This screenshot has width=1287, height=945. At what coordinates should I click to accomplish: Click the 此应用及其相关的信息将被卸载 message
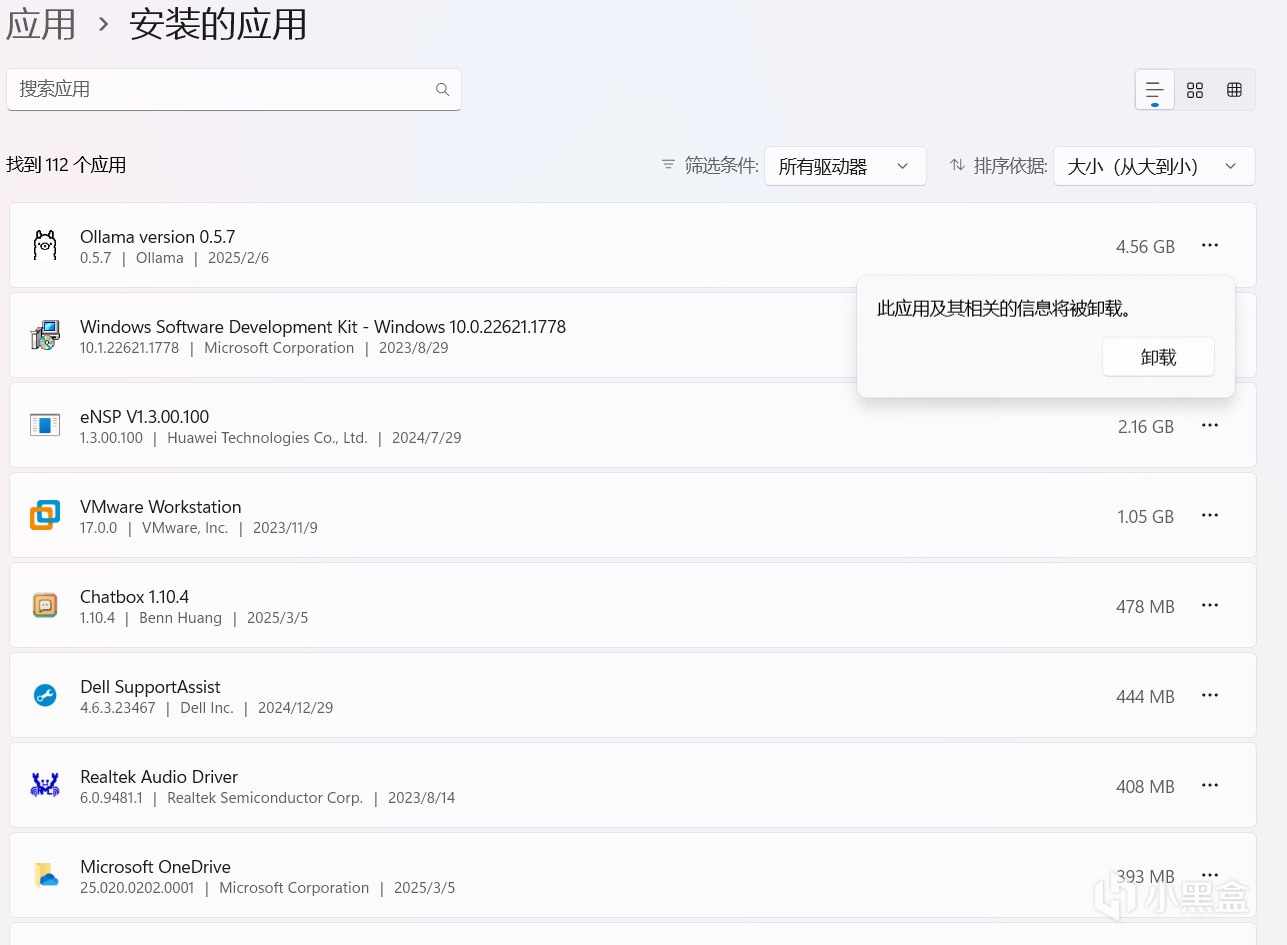tap(1004, 309)
